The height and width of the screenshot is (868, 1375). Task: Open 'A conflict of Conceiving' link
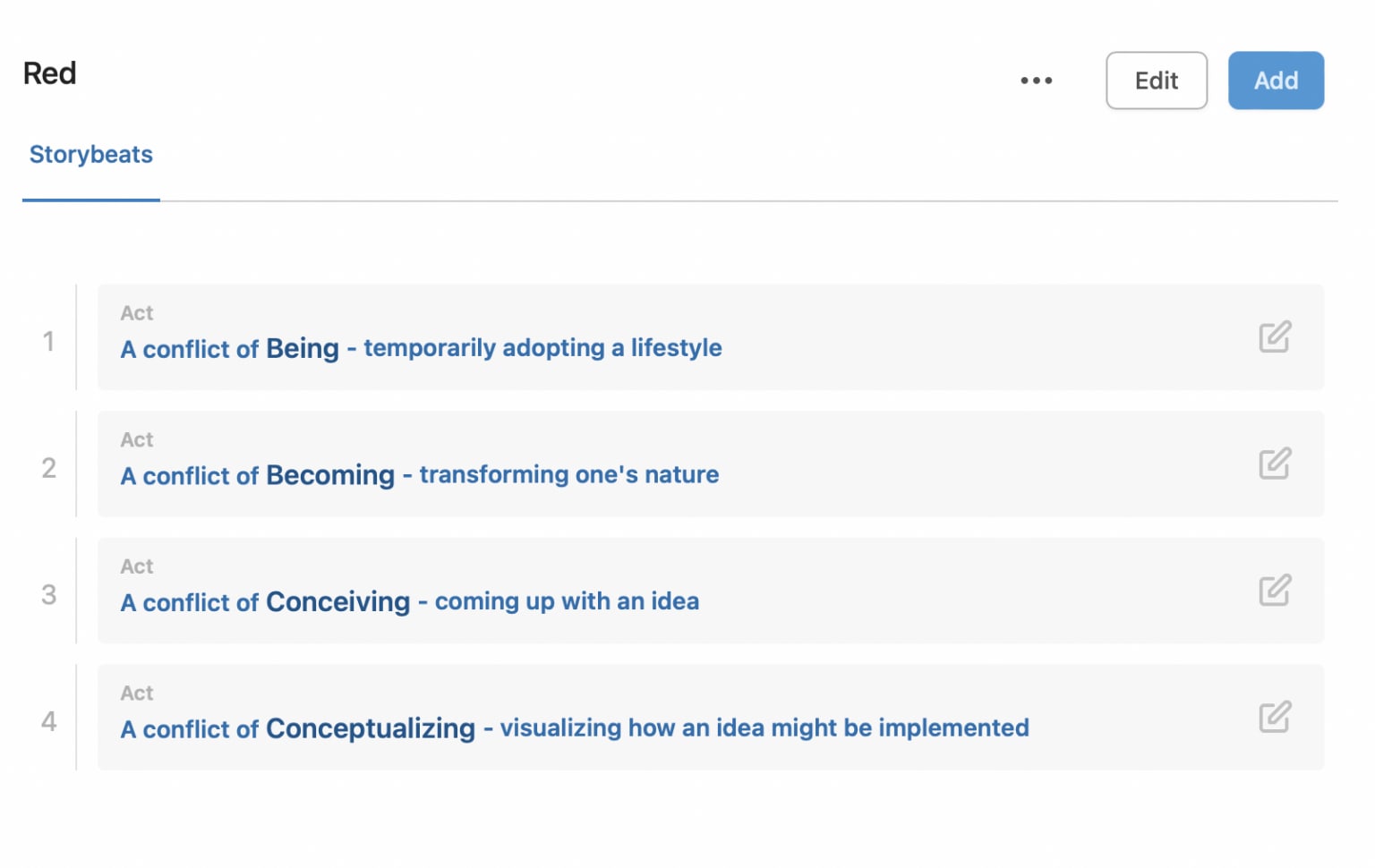[266, 601]
